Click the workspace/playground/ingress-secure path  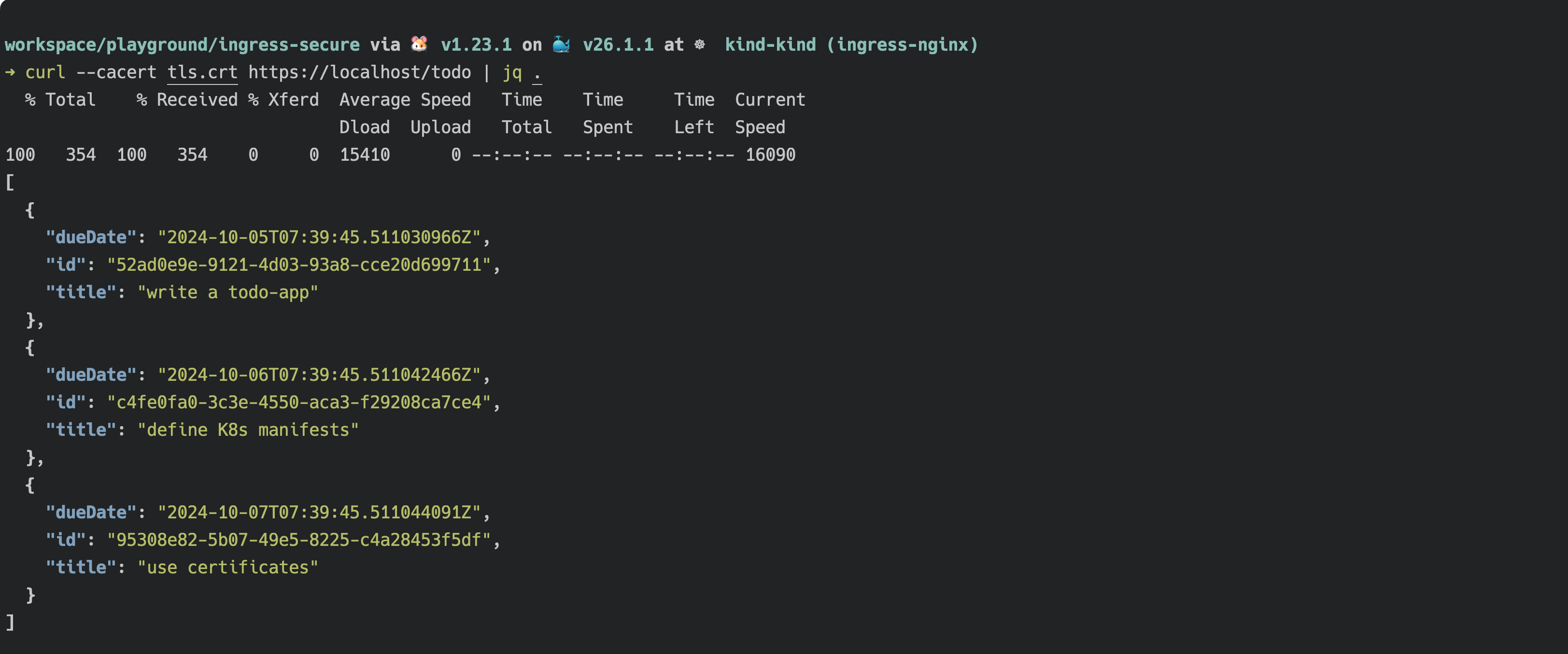tap(182, 44)
